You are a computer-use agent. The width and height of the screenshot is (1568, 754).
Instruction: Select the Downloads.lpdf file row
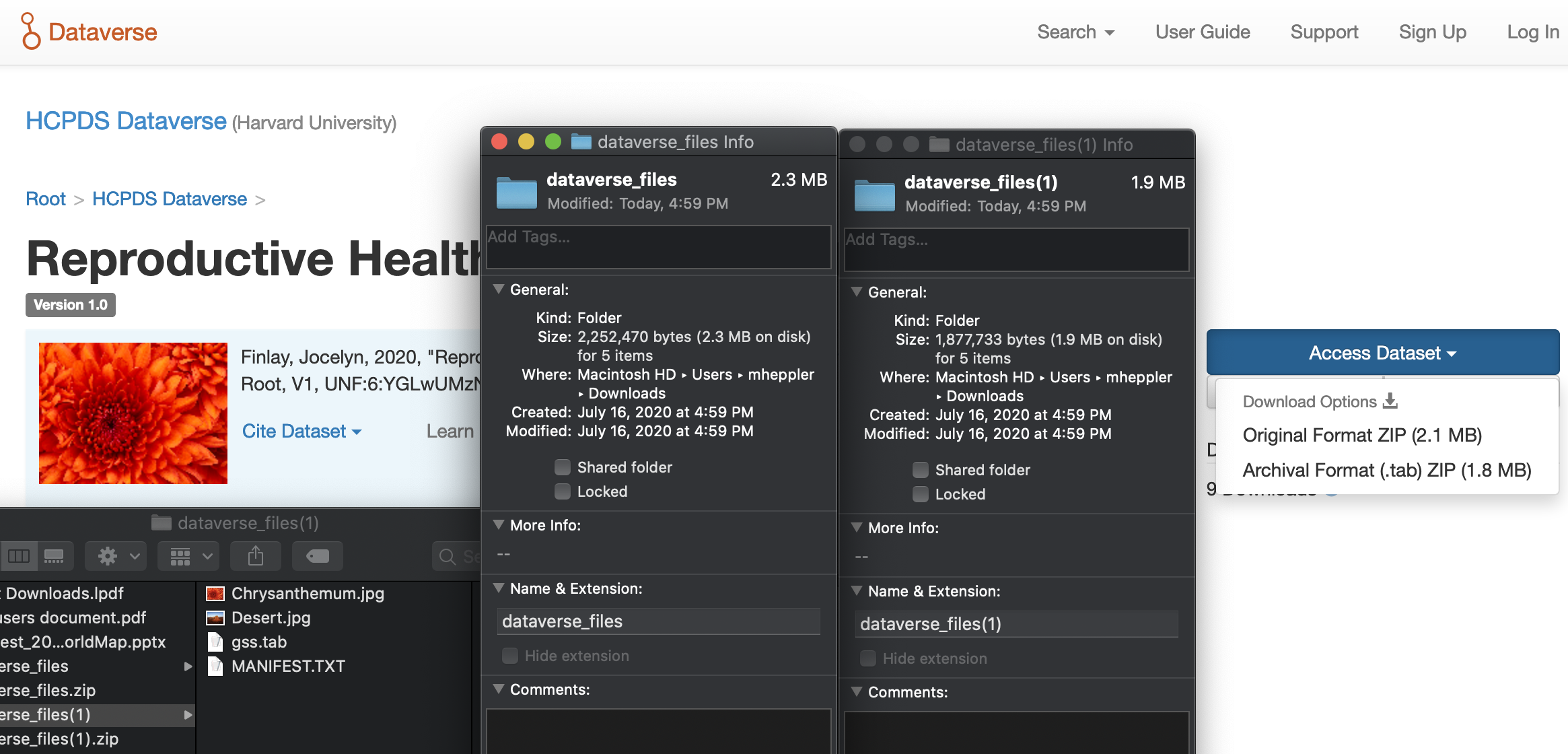(98, 593)
